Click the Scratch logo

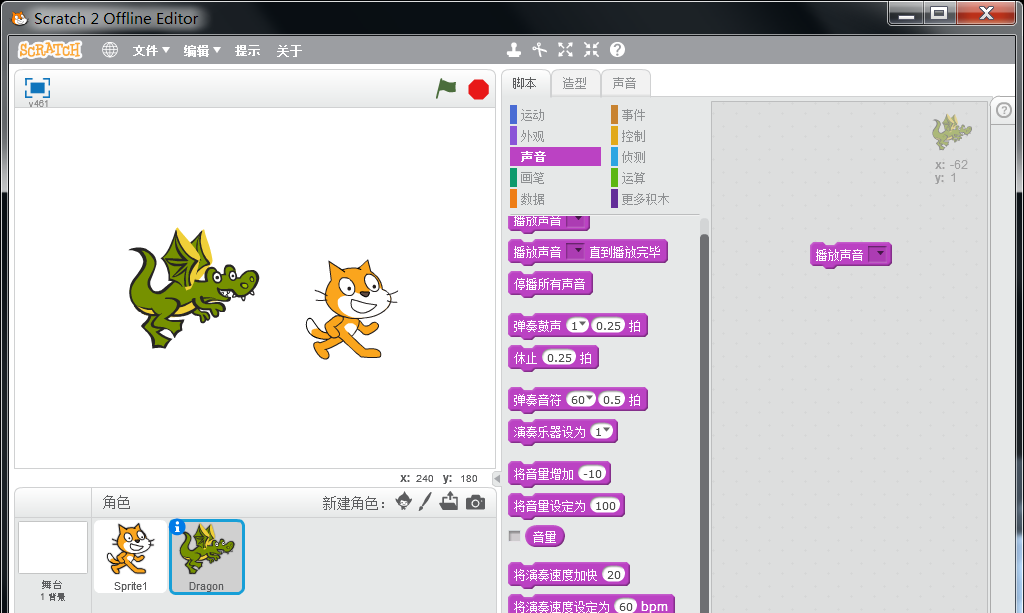tap(50, 50)
